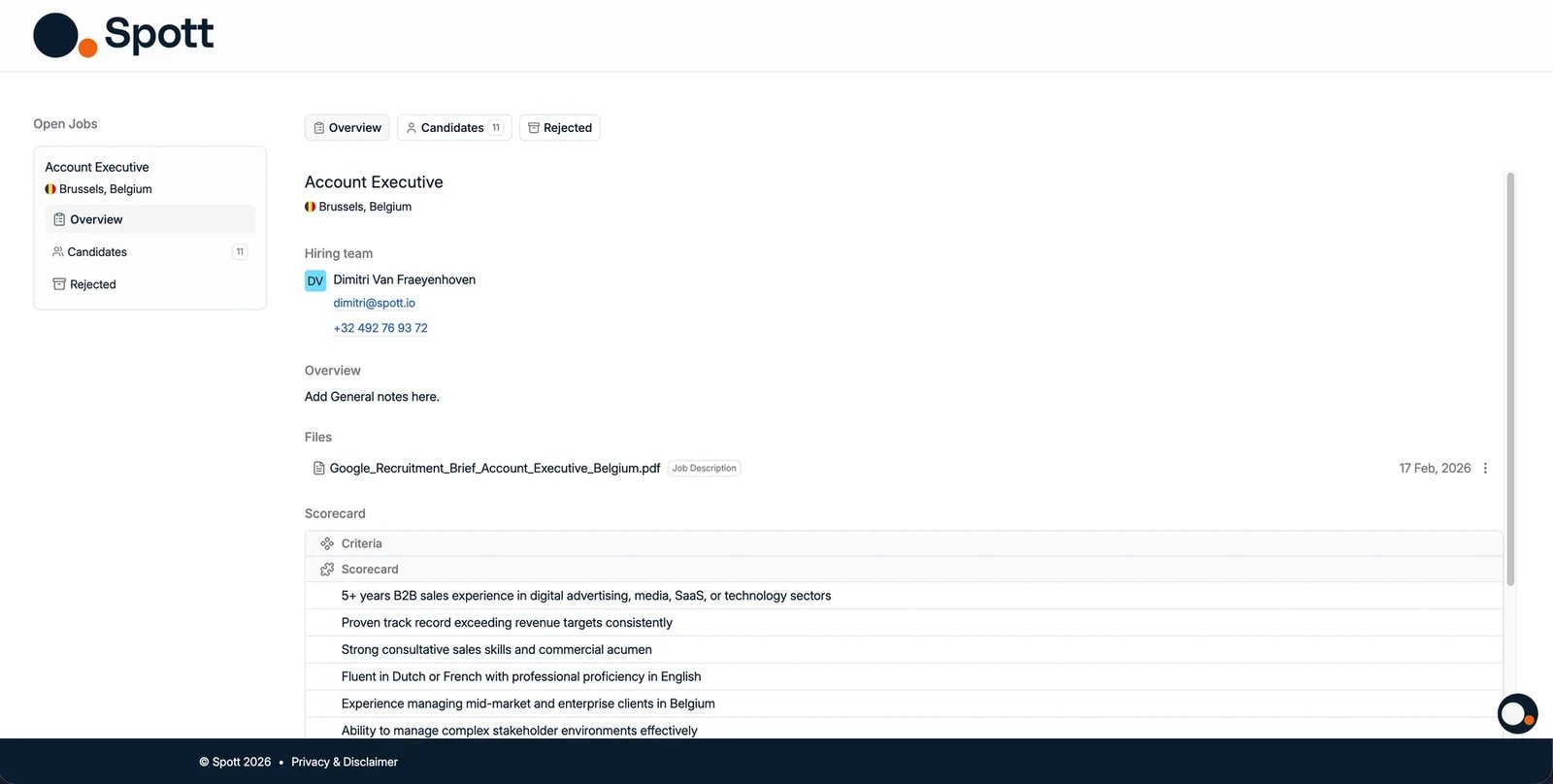The image size is (1553, 784).
Task: Open the three-dot menu for the PDF file
Action: click(x=1485, y=468)
